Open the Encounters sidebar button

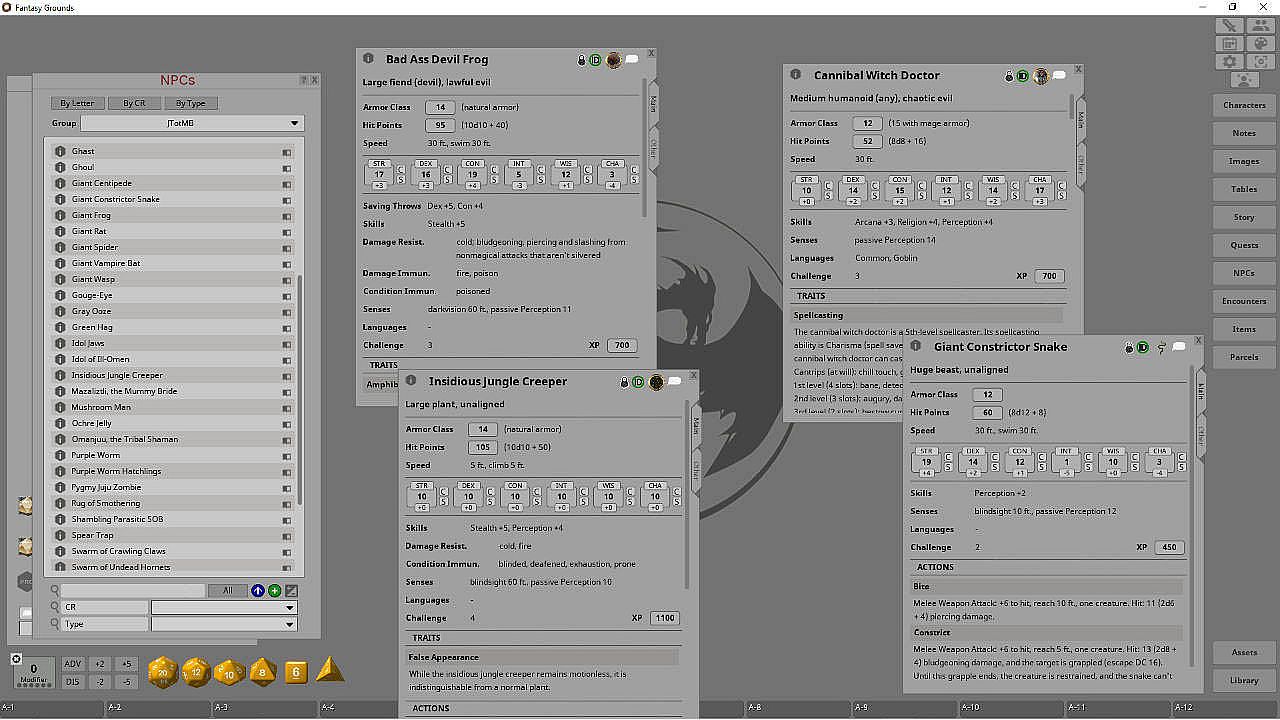coord(1244,301)
